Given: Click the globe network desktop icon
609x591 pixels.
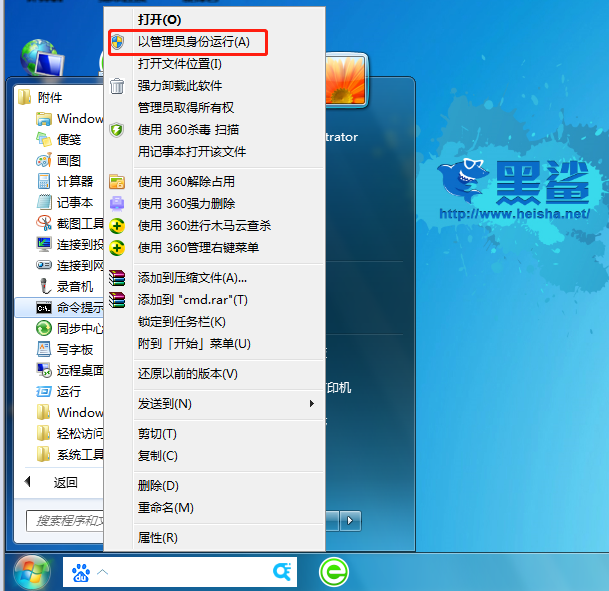Looking at the screenshot, I should [x=43, y=58].
